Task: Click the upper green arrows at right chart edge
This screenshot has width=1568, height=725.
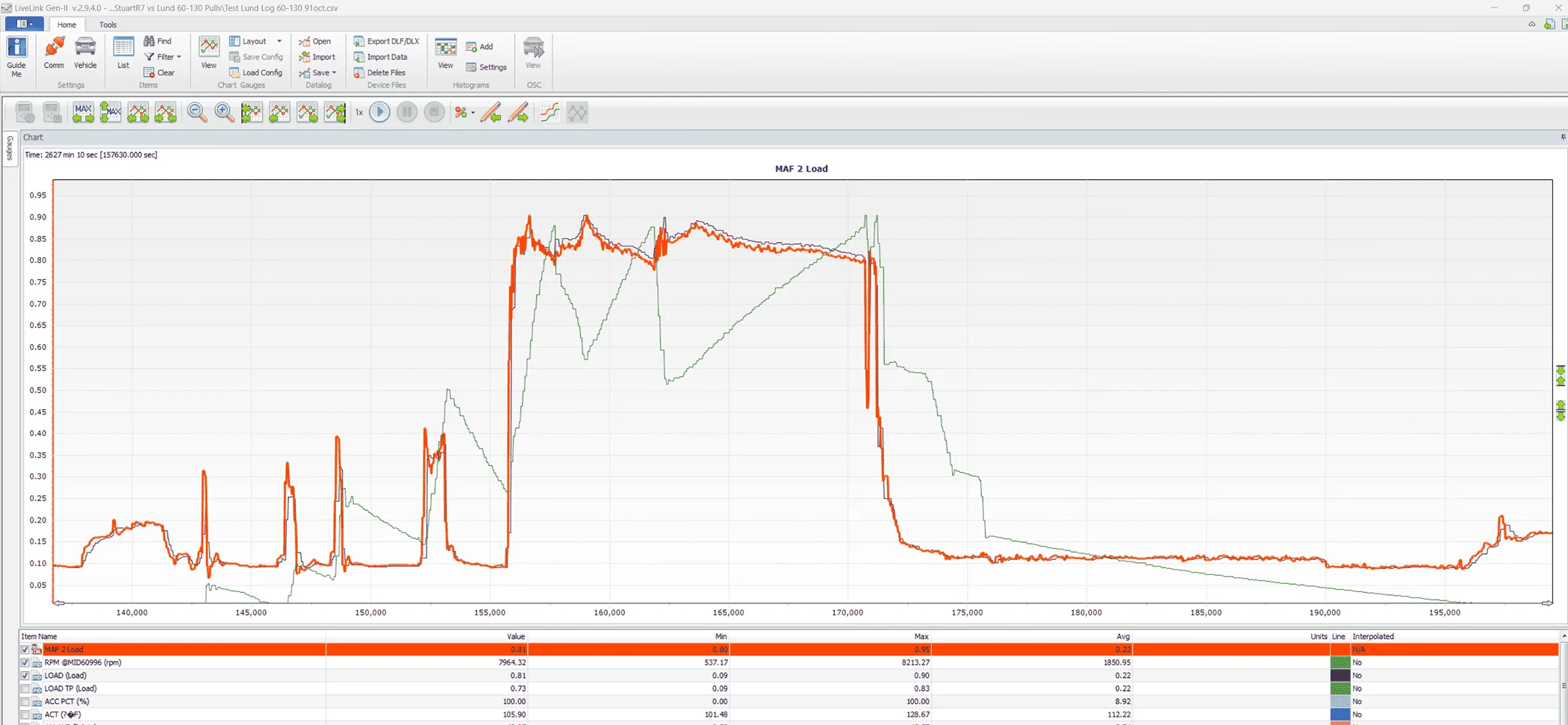Action: 1561,376
